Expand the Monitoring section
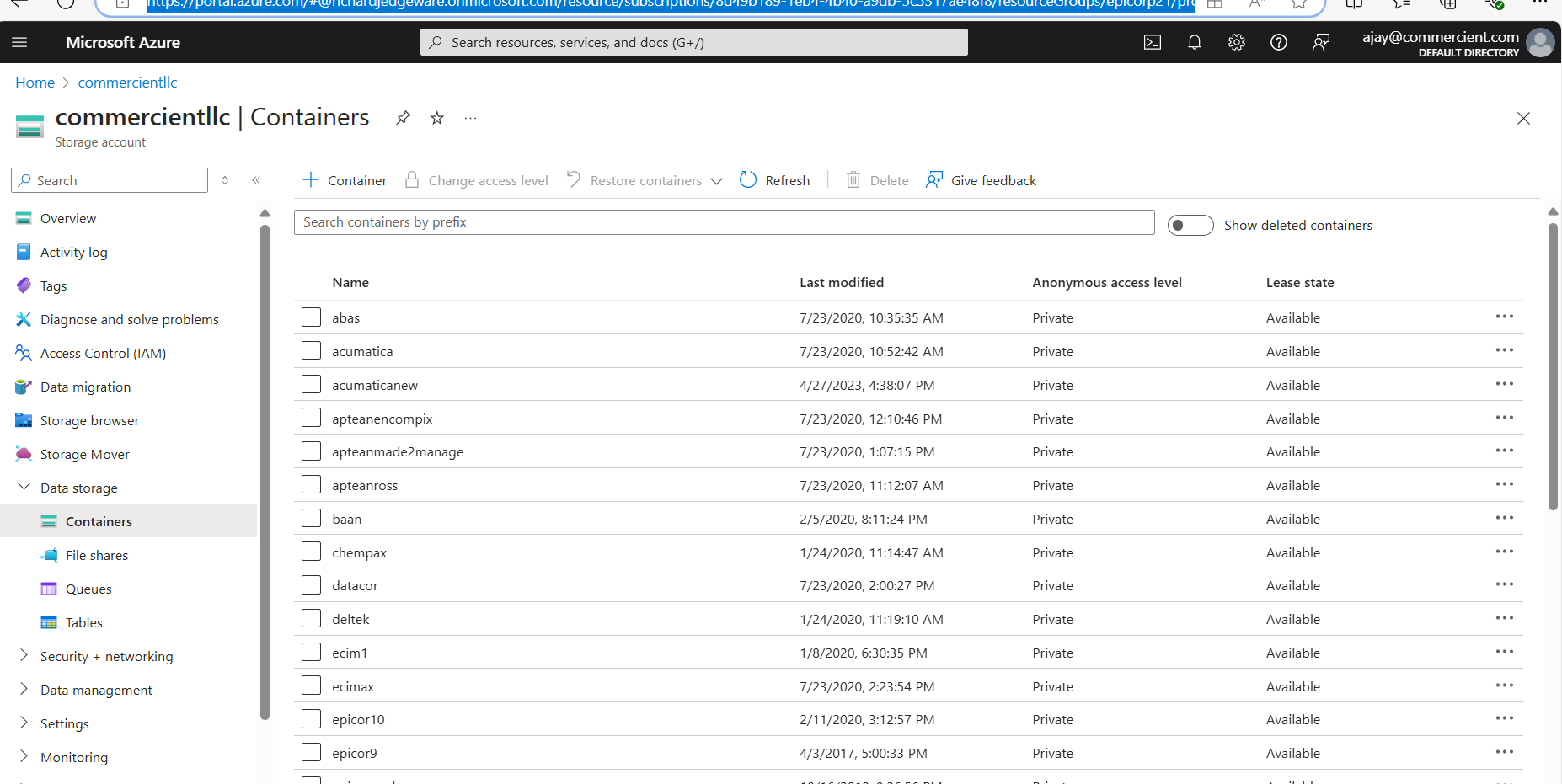Viewport: 1562px width, 784px height. click(24, 757)
